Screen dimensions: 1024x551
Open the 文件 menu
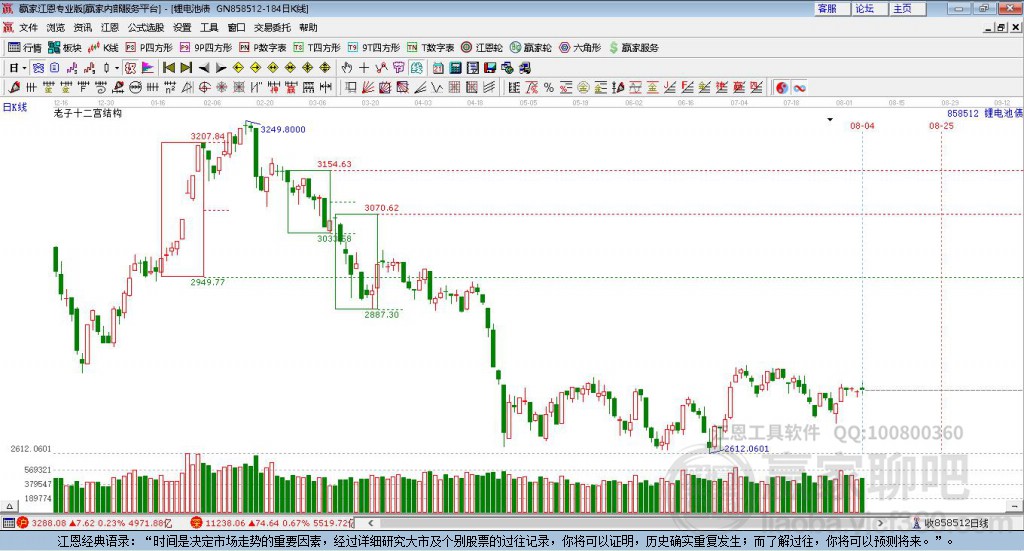28,27
